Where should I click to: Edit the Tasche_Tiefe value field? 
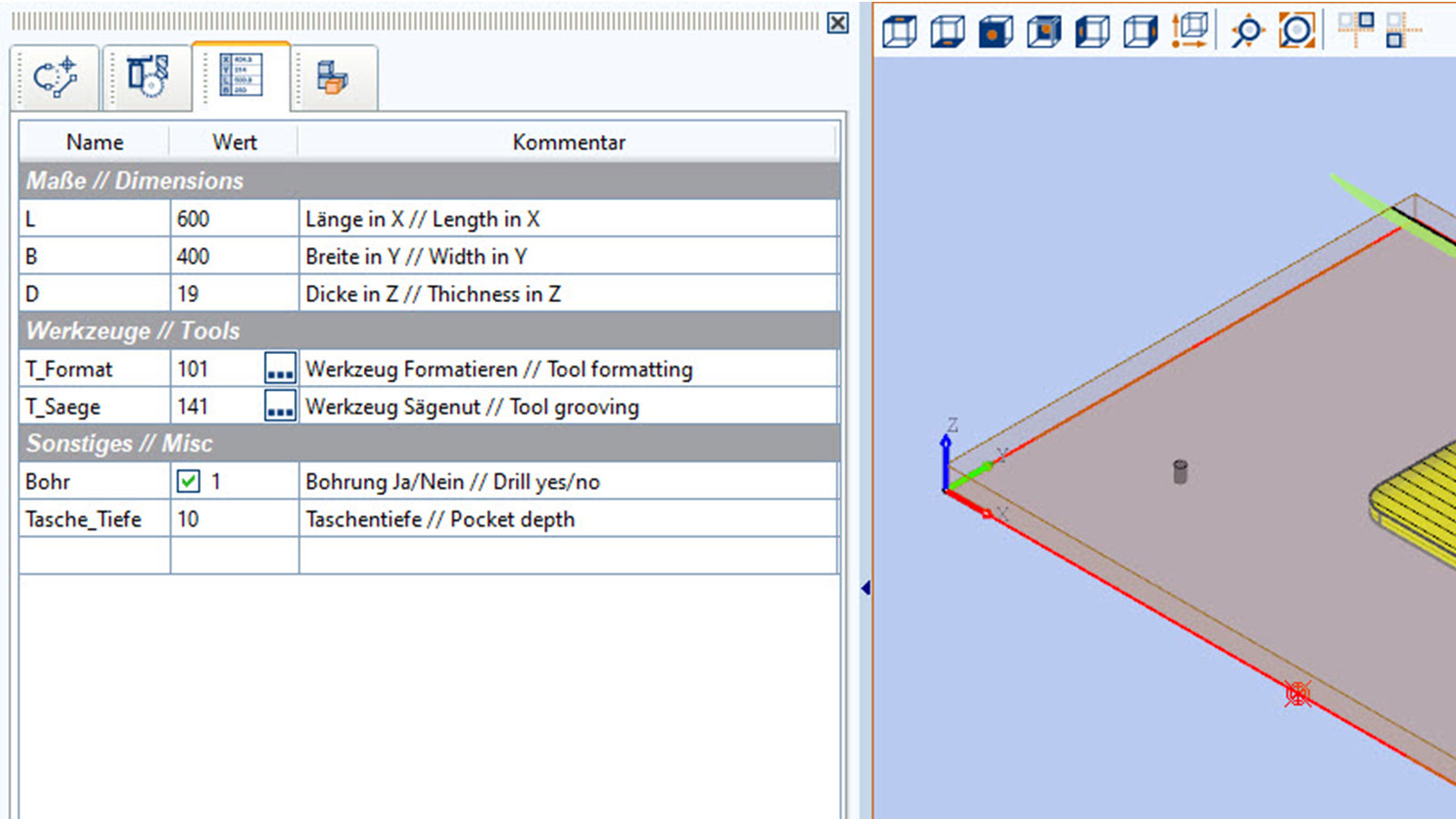pyautogui.click(x=234, y=520)
